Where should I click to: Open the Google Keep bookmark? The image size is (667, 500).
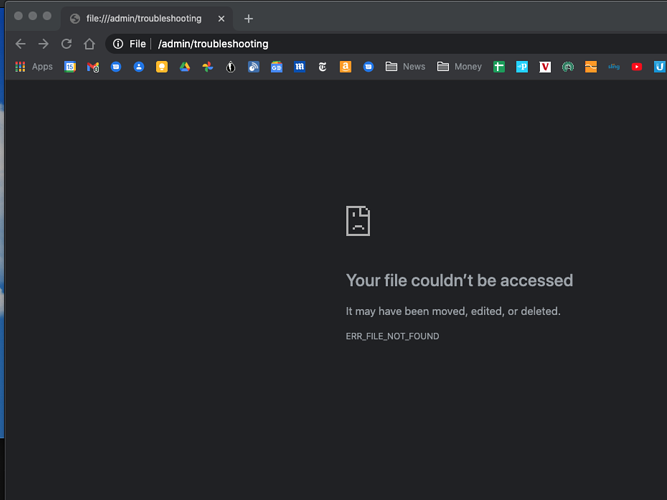coord(162,67)
